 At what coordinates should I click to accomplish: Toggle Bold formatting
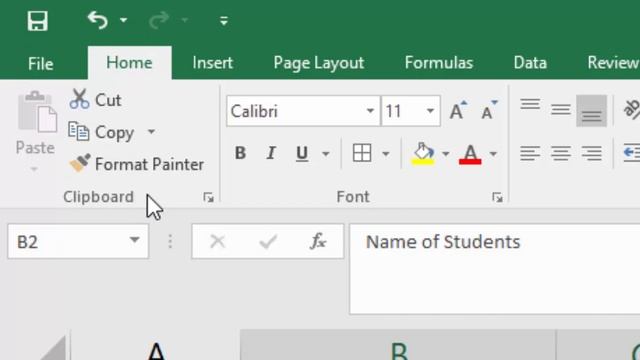tap(240, 153)
